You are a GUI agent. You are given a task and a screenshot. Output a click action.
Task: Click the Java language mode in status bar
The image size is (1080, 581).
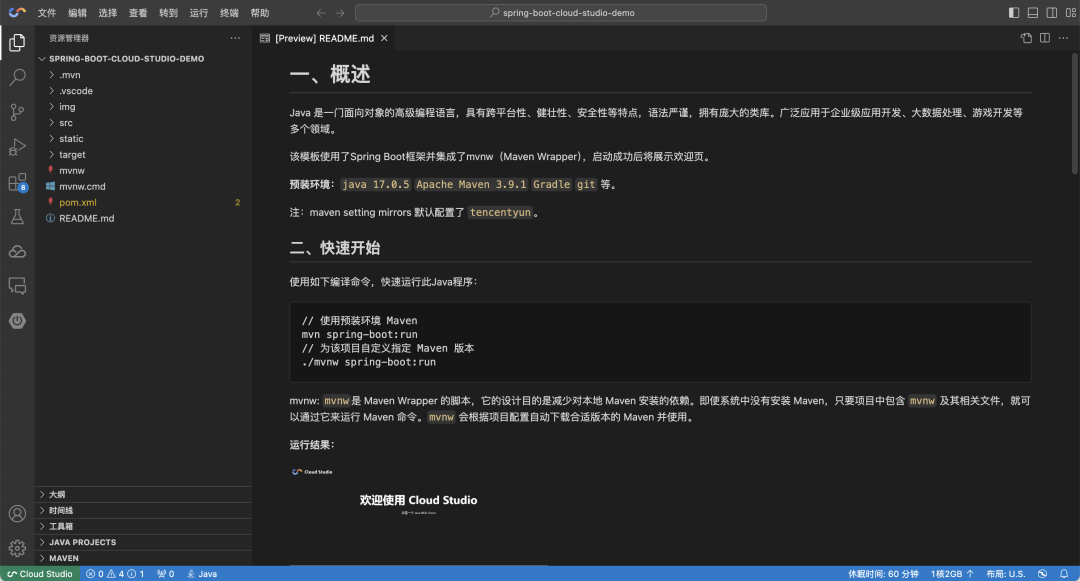(x=202, y=573)
